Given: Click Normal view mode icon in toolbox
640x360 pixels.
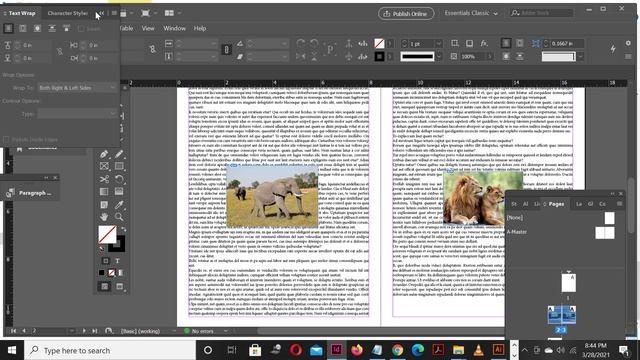Looking at the screenshot, I should click(x=104, y=287).
